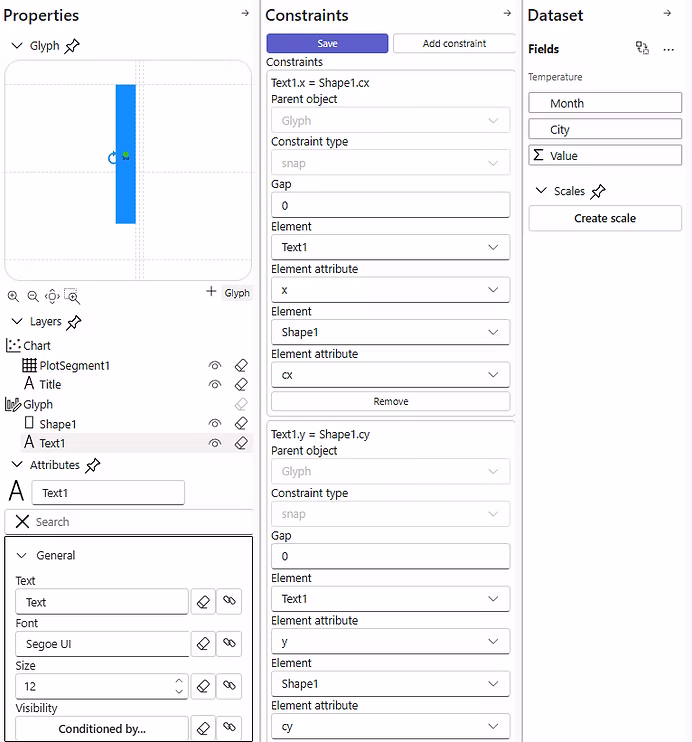Screen dimensions: 692x742
Task: Clear the Font attribute value
Action: 203,644
